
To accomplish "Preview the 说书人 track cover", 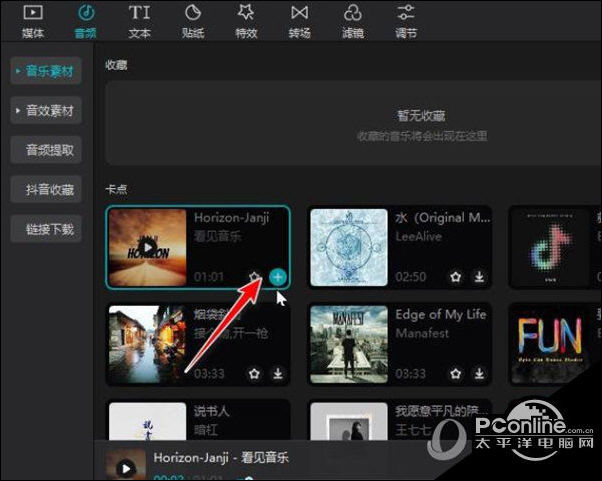I will 147,421.
